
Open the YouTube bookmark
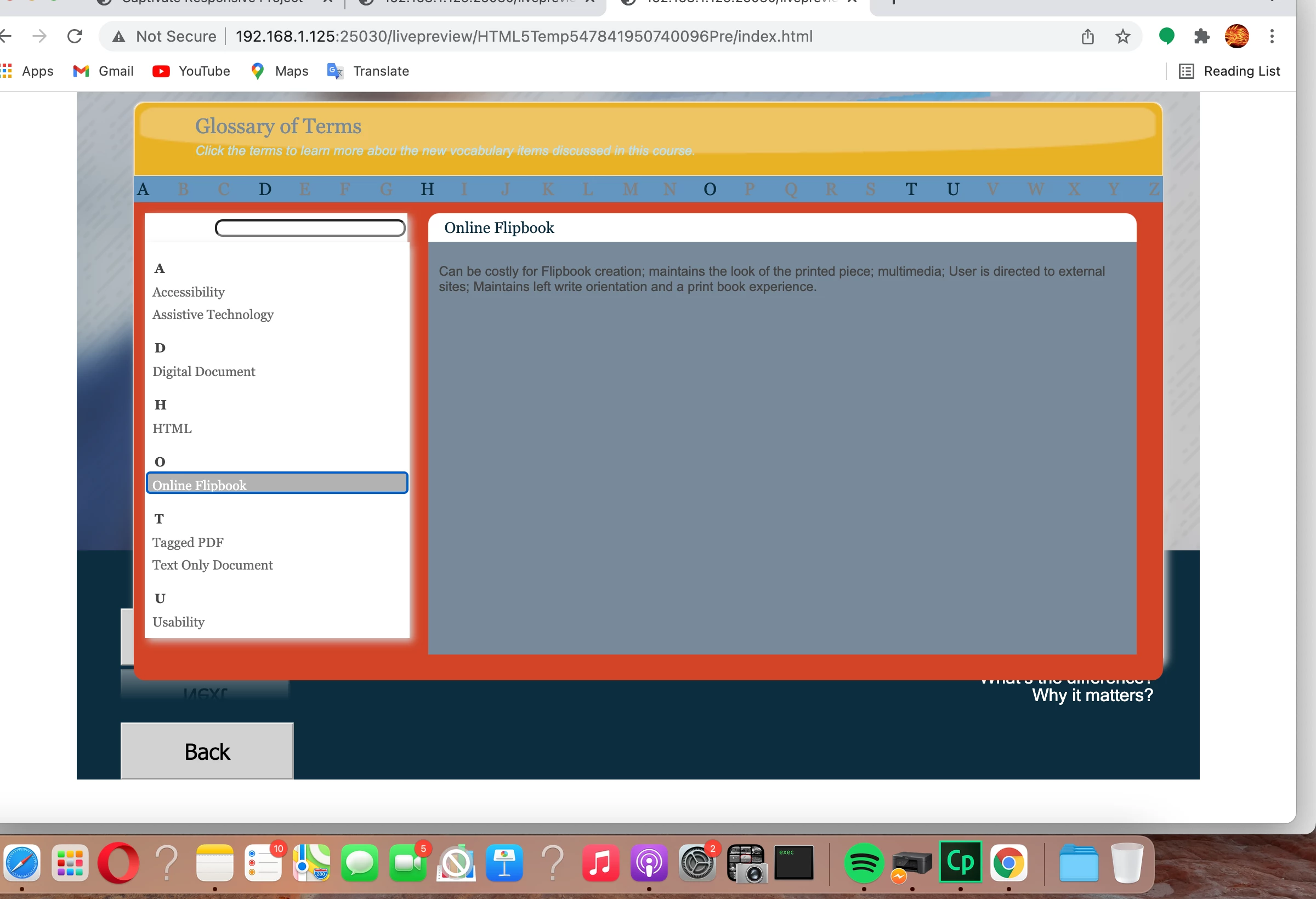coord(191,71)
